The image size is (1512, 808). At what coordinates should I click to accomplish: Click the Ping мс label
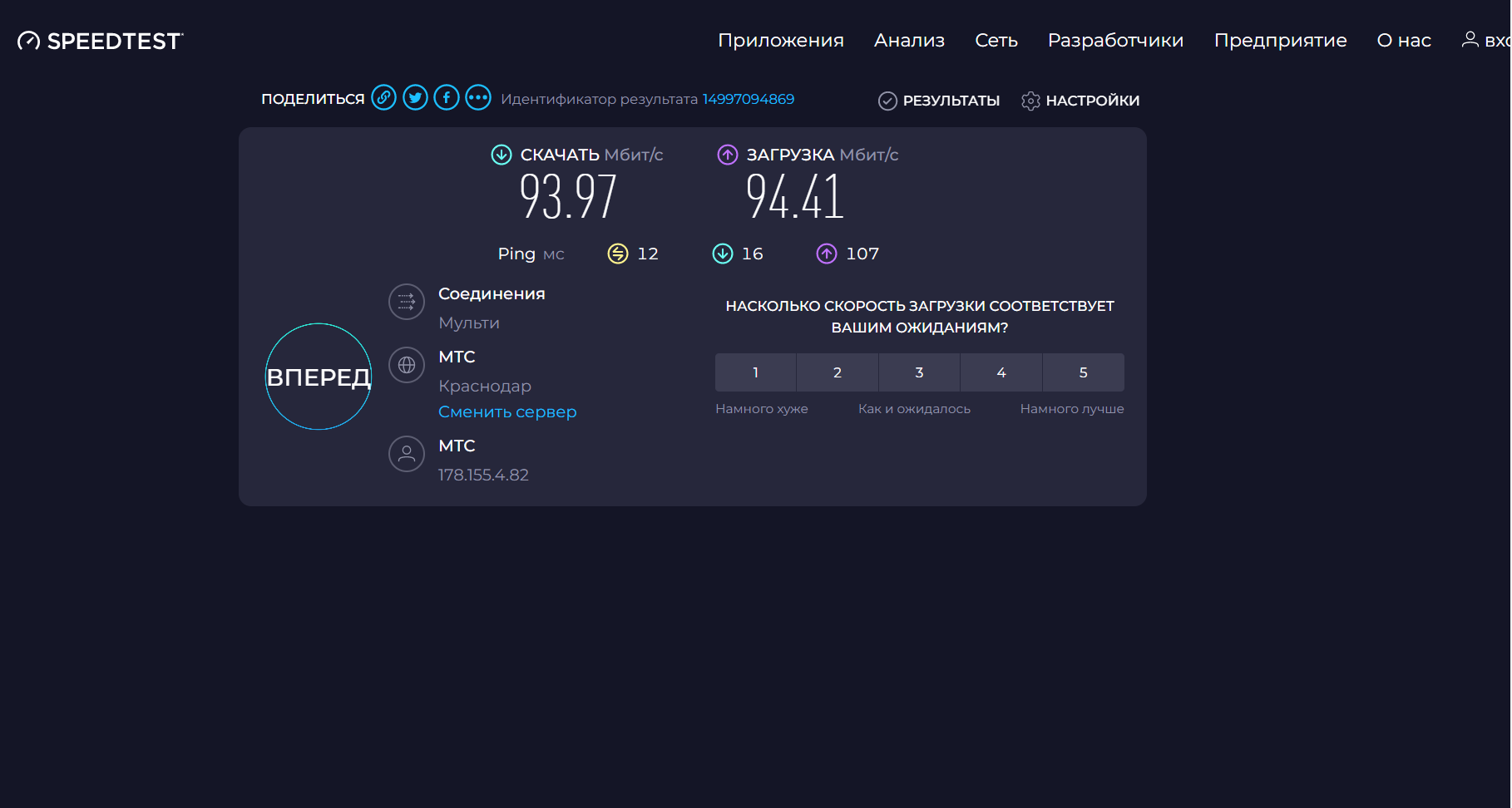[531, 254]
